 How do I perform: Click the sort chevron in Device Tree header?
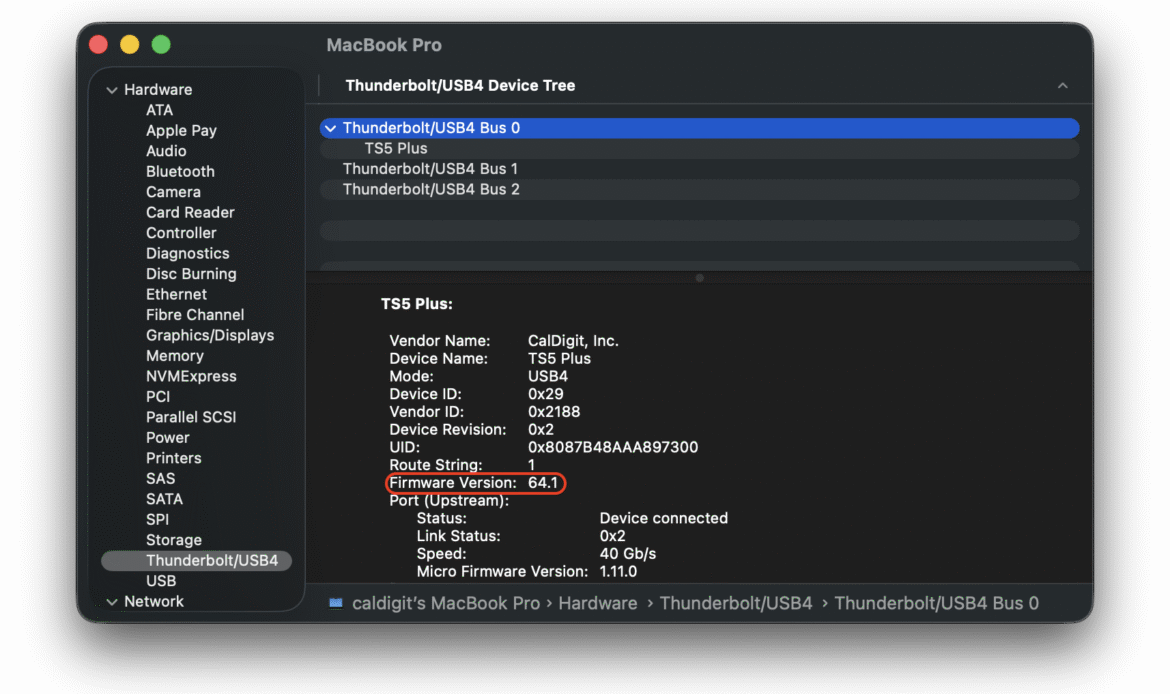coord(1062,86)
